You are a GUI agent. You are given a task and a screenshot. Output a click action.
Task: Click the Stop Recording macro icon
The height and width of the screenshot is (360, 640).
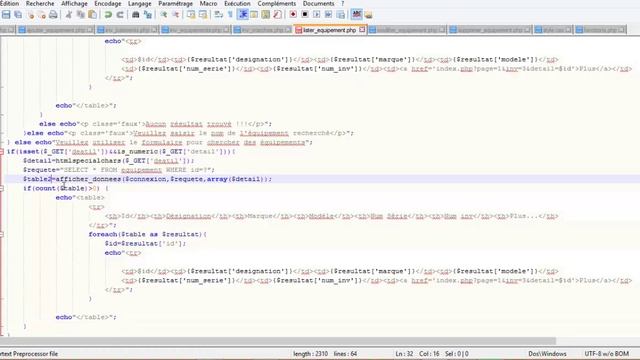305,15
